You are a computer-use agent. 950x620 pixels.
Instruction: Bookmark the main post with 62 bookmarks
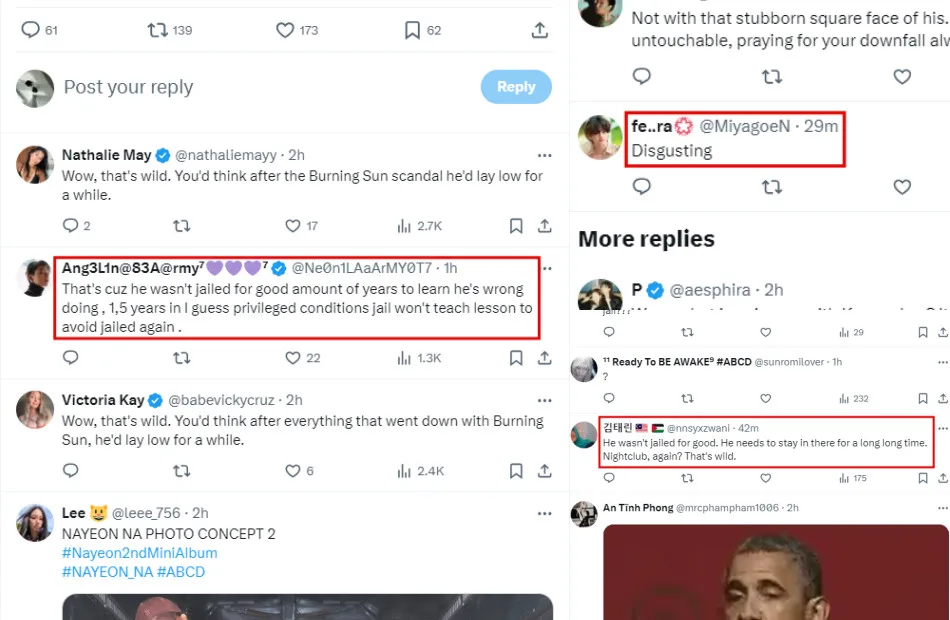(x=412, y=30)
